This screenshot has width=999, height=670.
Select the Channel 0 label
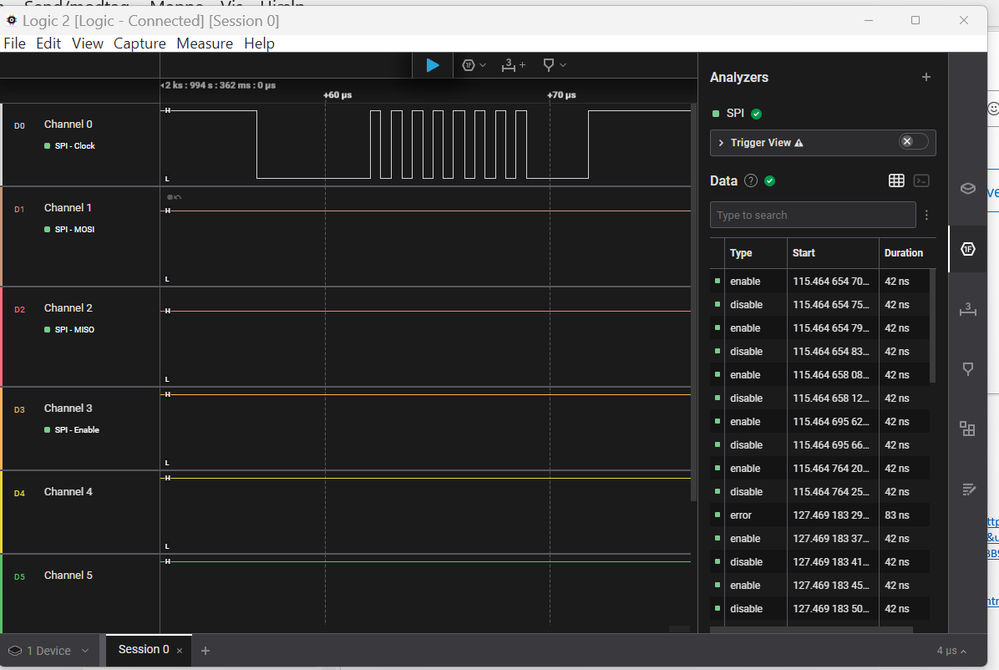[68, 124]
